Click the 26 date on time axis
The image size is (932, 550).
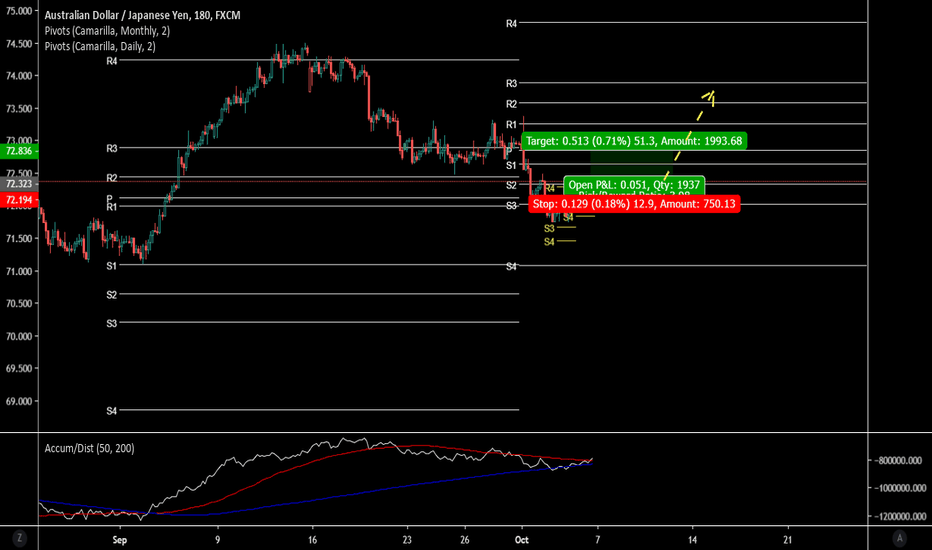pyautogui.click(x=464, y=540)
